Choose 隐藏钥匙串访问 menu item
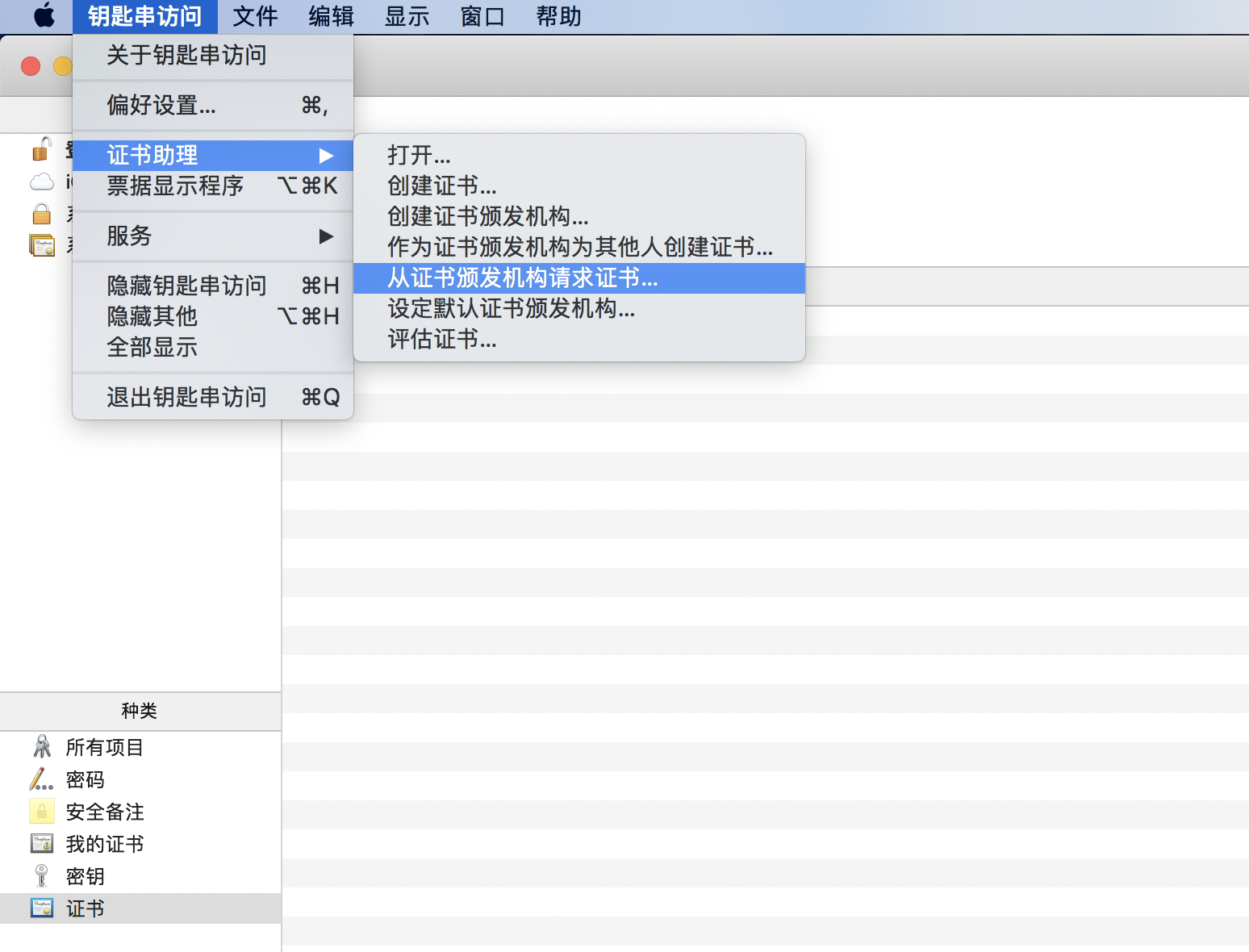Screen dimensions: 1249x952 click(x=213, y=286)
